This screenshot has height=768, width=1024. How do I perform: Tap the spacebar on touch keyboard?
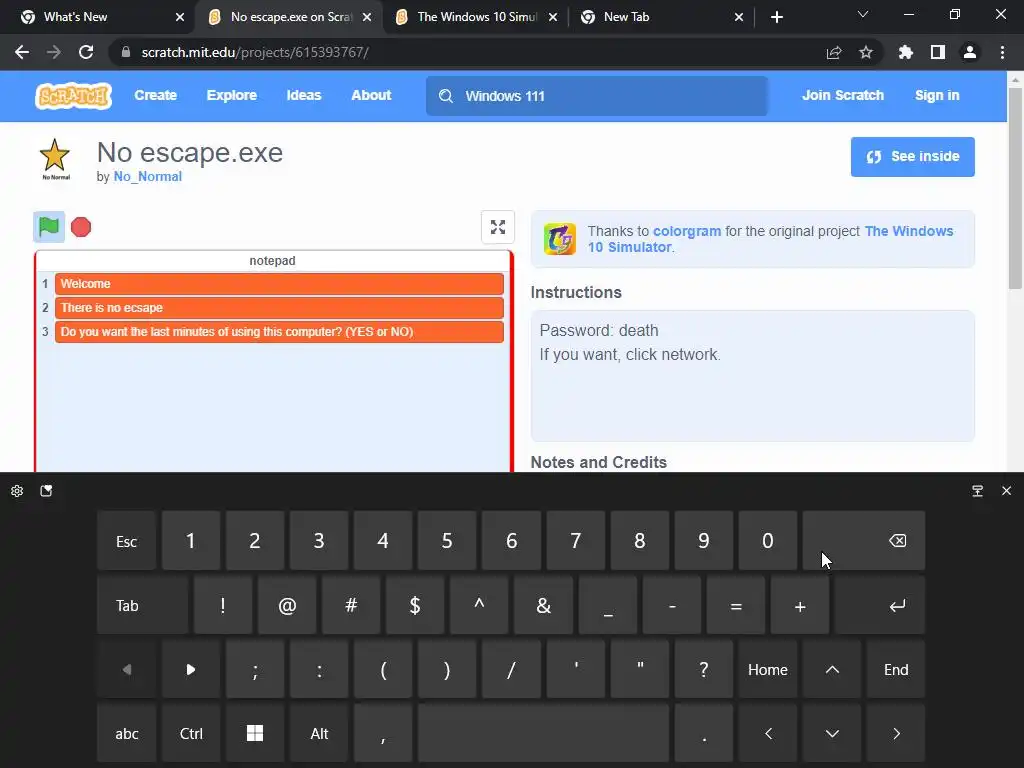click(x=543, y=733)
